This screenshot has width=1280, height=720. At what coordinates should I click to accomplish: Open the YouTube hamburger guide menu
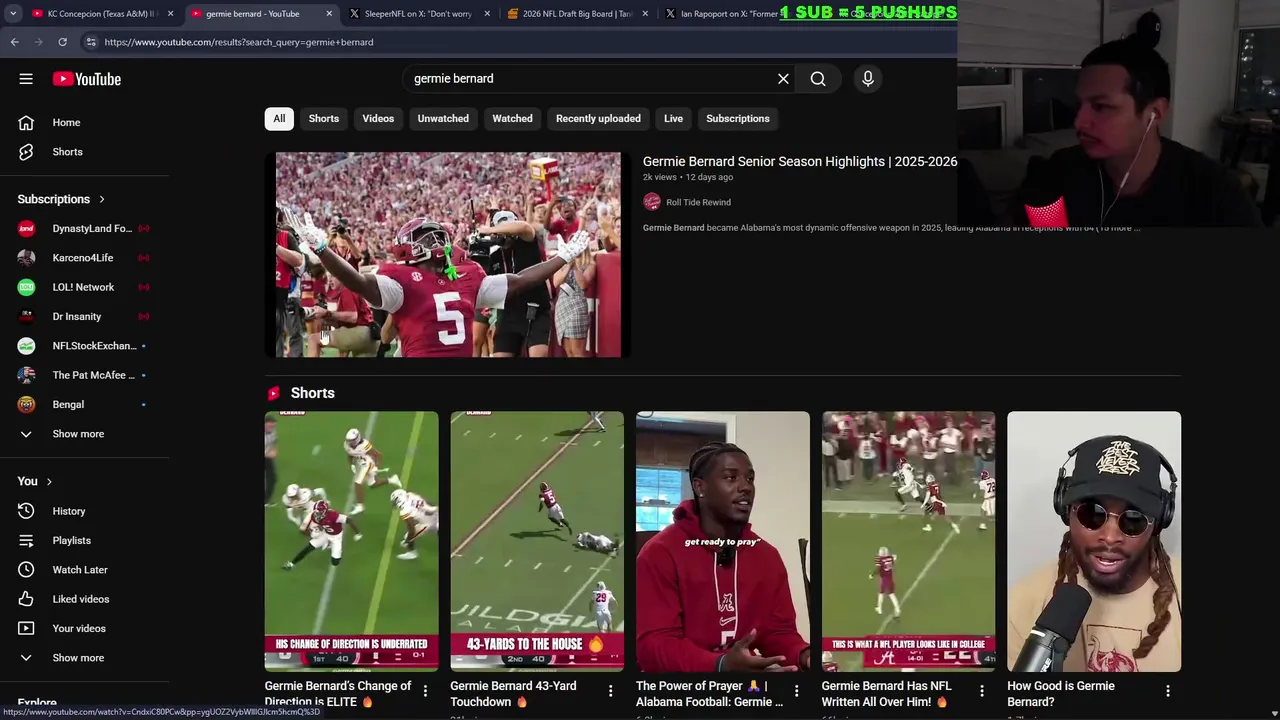point(26,79)
